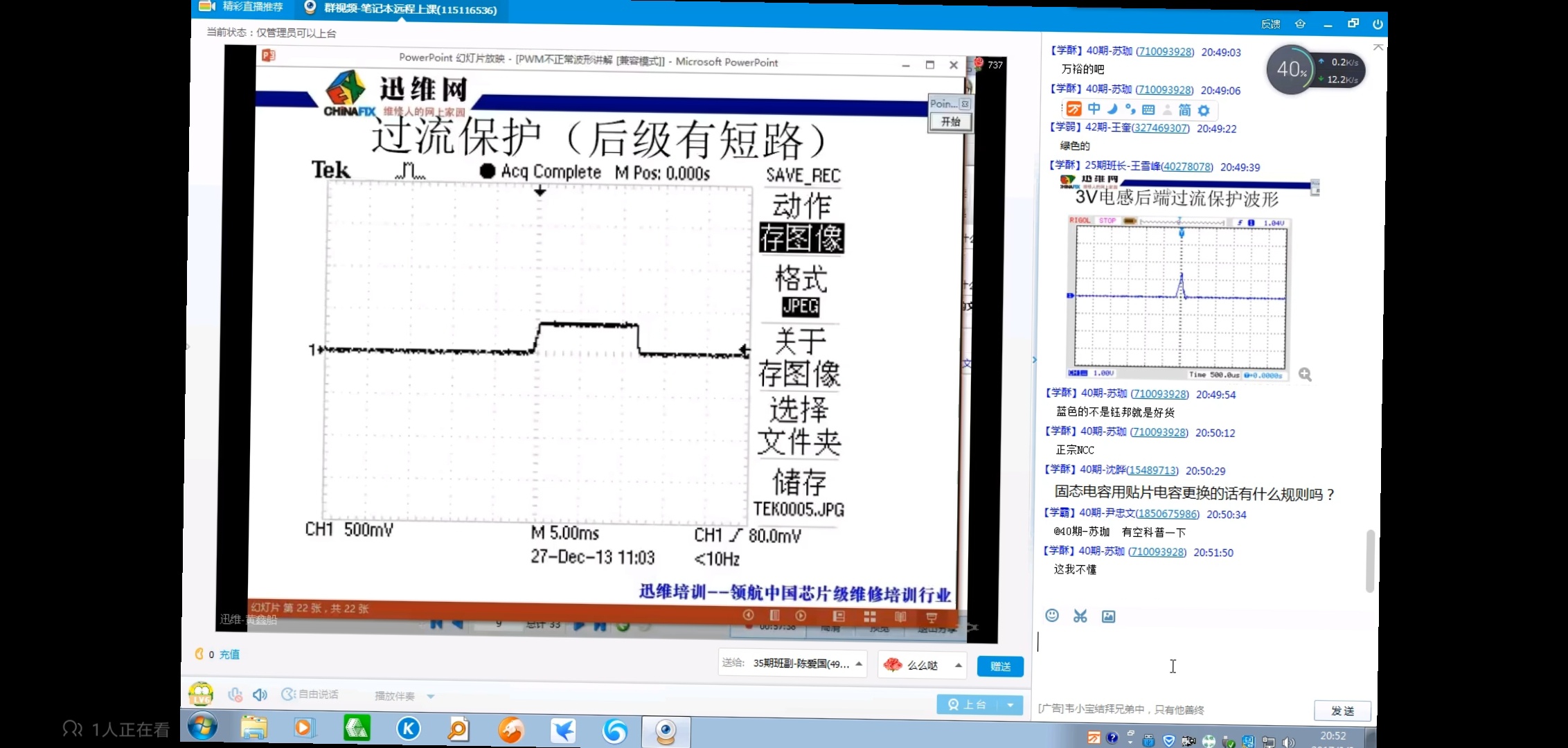1568x748 pixels.
Task: Zoom the oscilloscope image in chat
Action: pos(1305,375)
